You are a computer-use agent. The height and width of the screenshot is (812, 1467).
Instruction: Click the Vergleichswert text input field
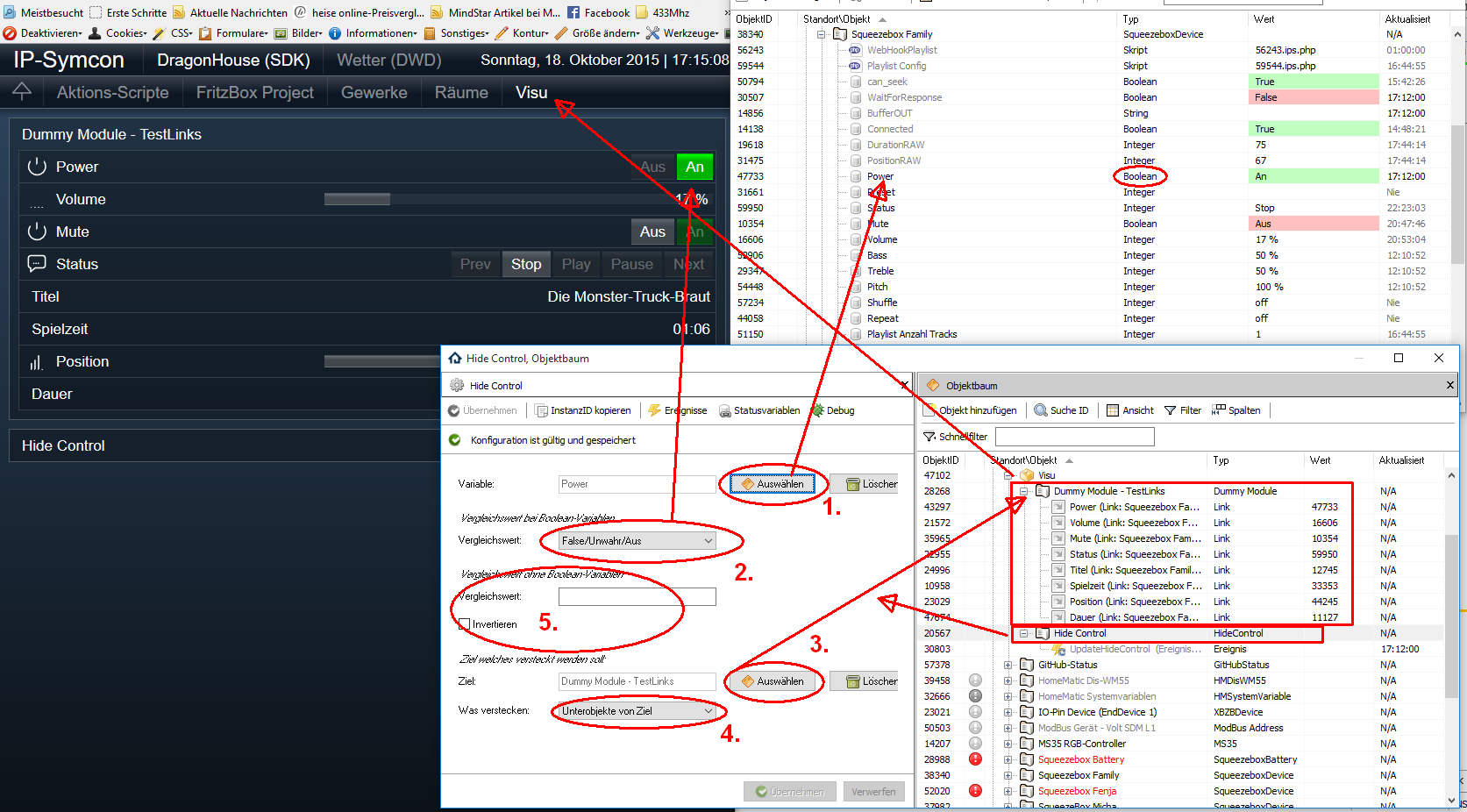[x=637, y=596]
